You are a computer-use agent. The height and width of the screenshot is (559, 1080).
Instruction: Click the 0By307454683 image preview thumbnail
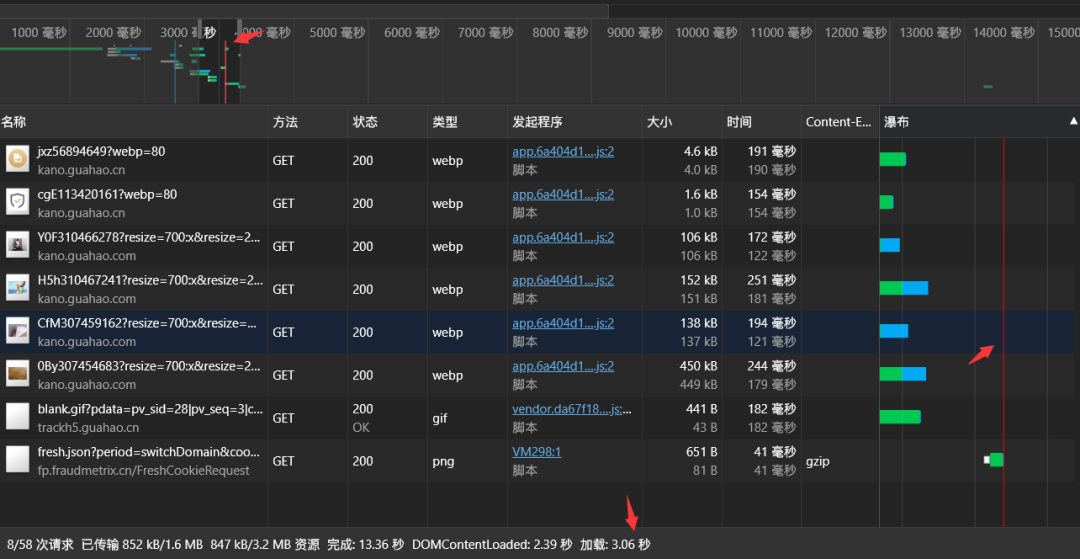(17, 375)
